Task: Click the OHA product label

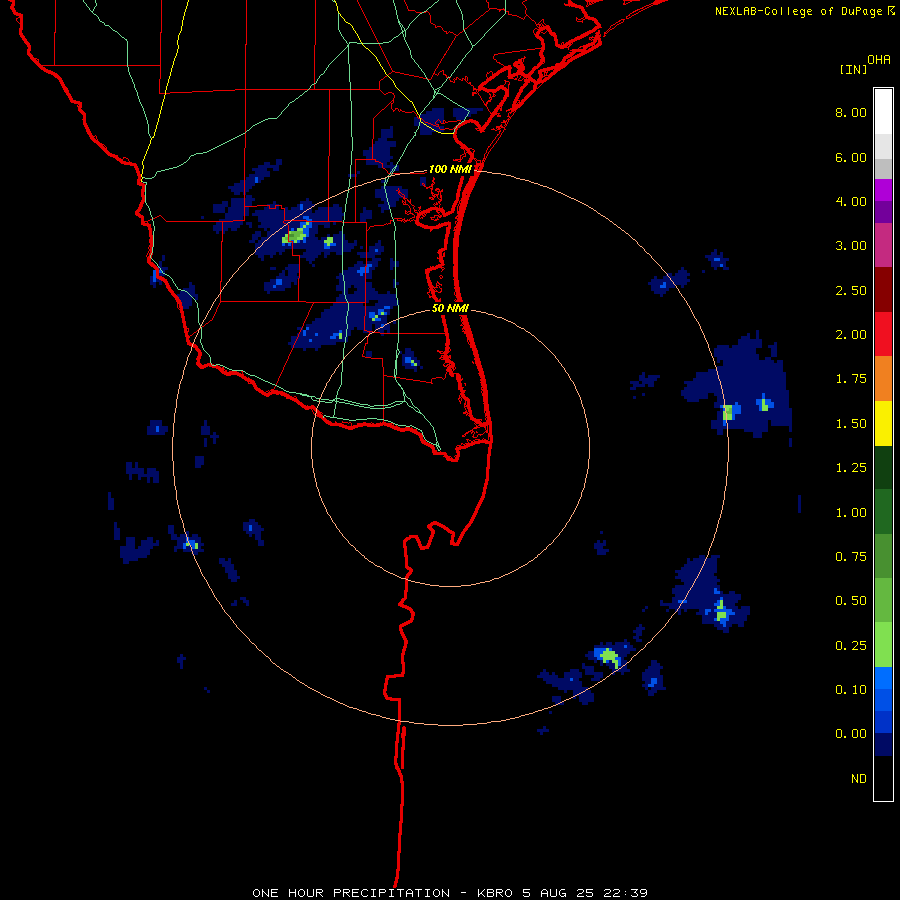Action: click(879, 59)
